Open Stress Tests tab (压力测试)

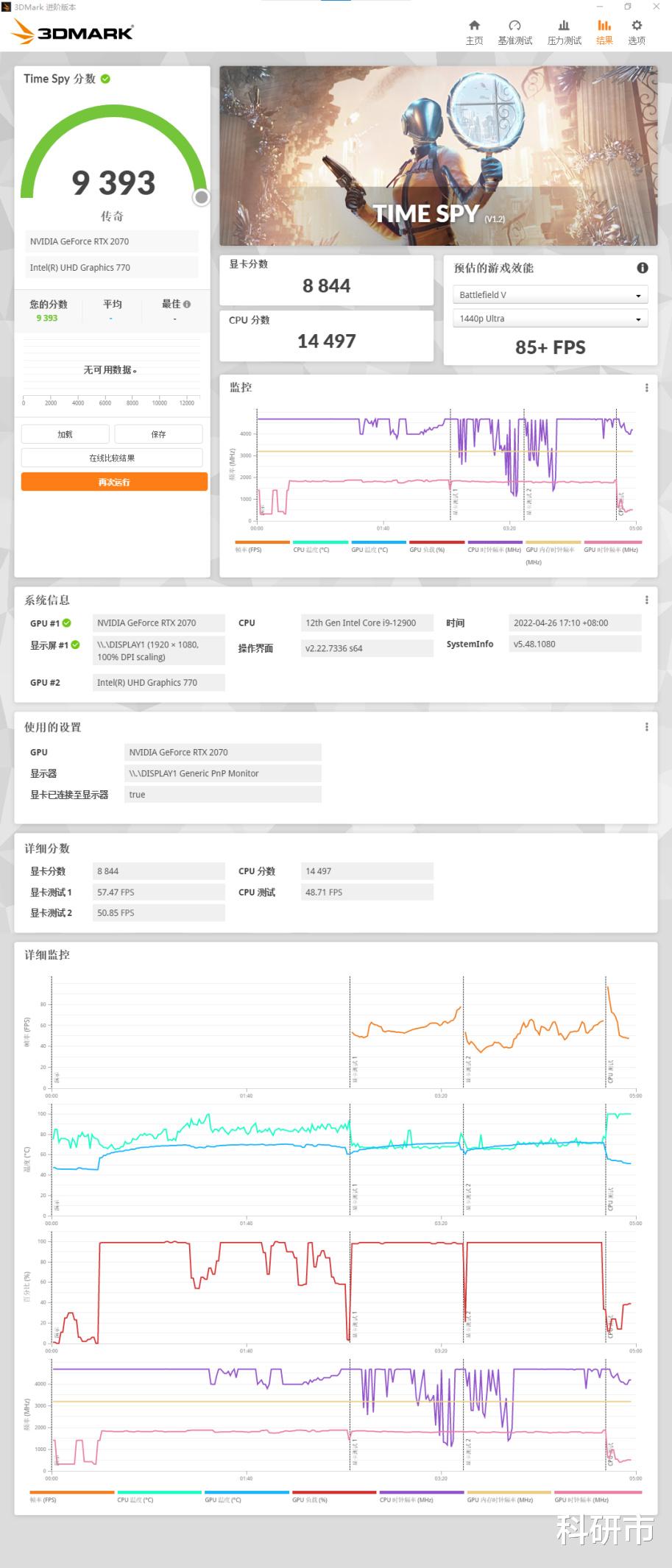[564, 32]
